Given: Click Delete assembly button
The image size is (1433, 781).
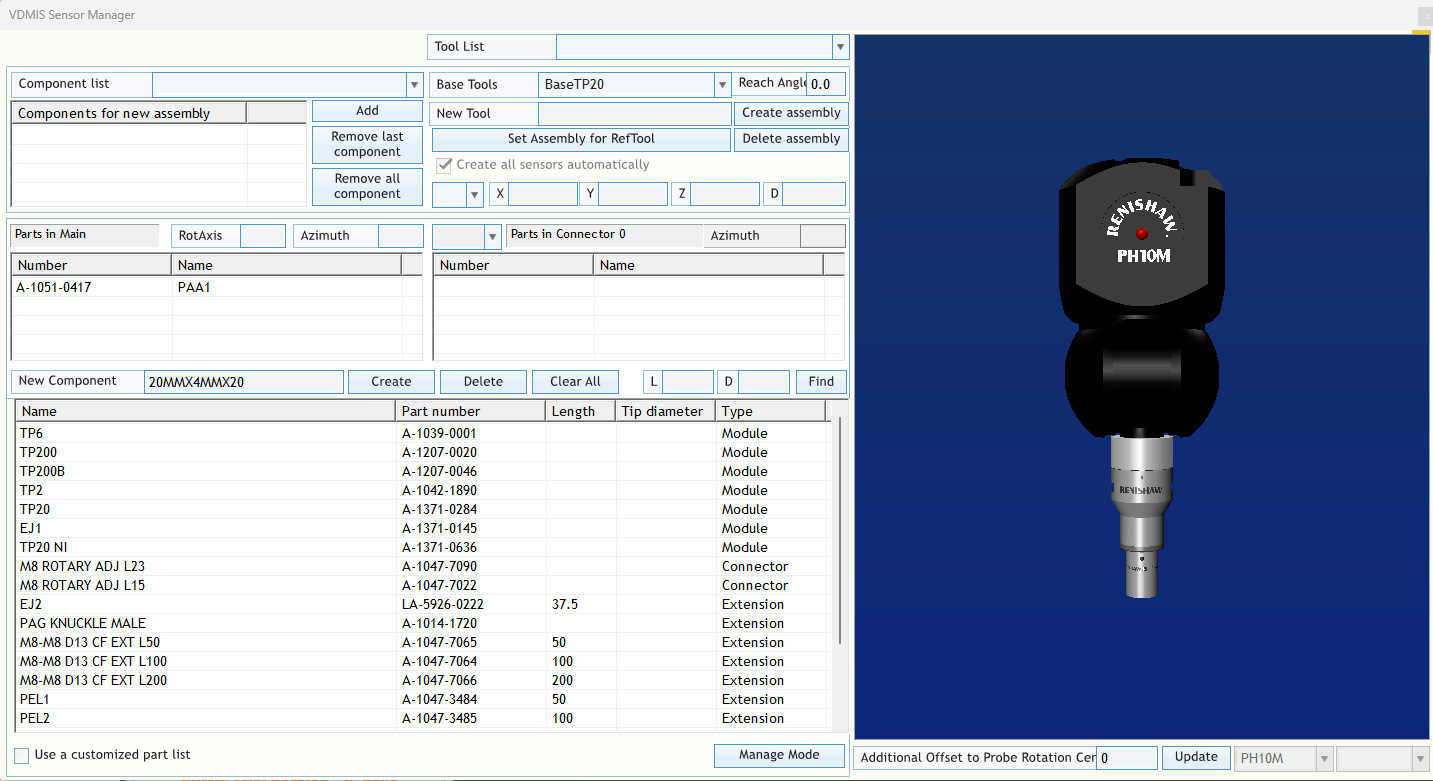Looking at the screenshot, I should (x=791, y=139).
